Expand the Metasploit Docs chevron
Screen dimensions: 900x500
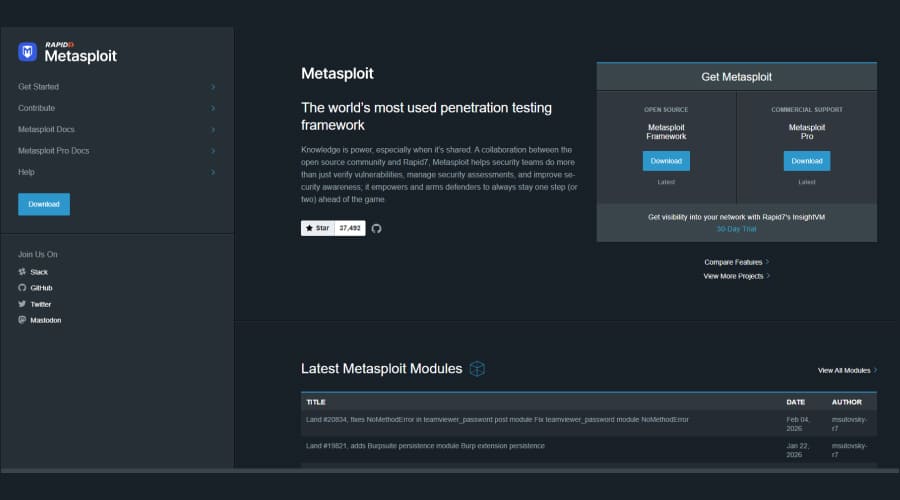(x=213, y=129)
